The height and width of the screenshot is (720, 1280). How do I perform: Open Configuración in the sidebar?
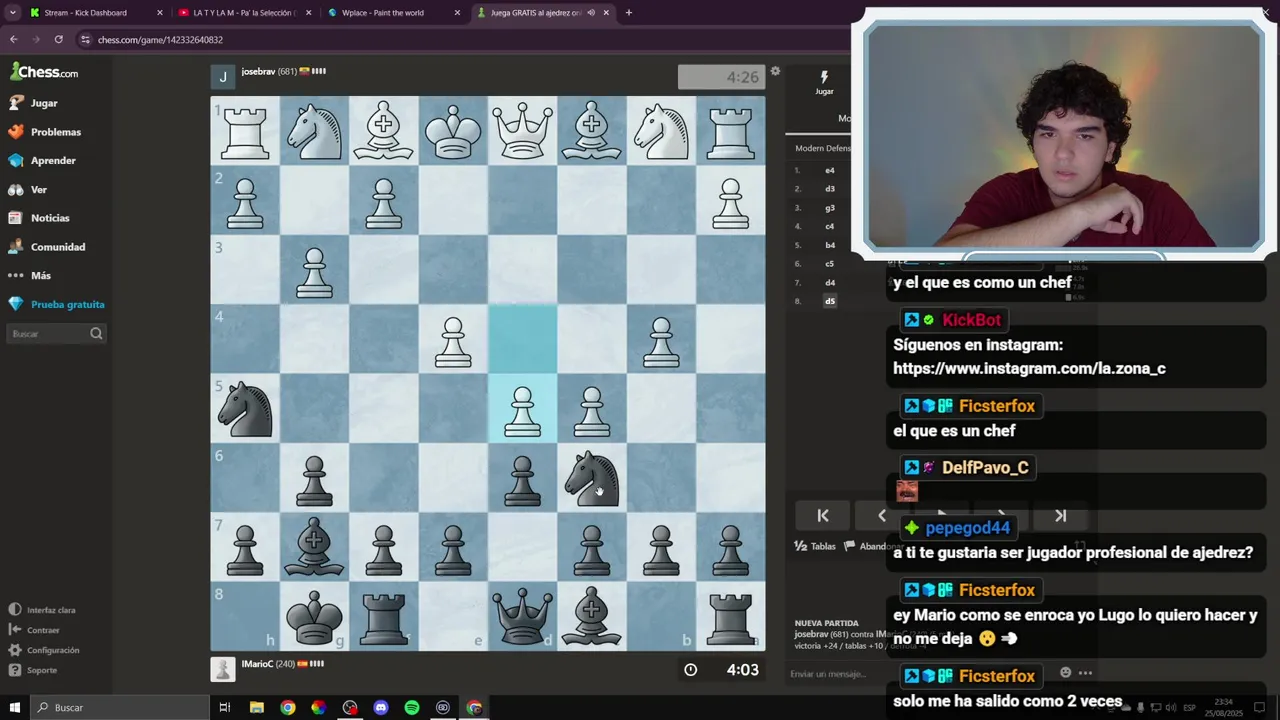(x=44, y=650)
